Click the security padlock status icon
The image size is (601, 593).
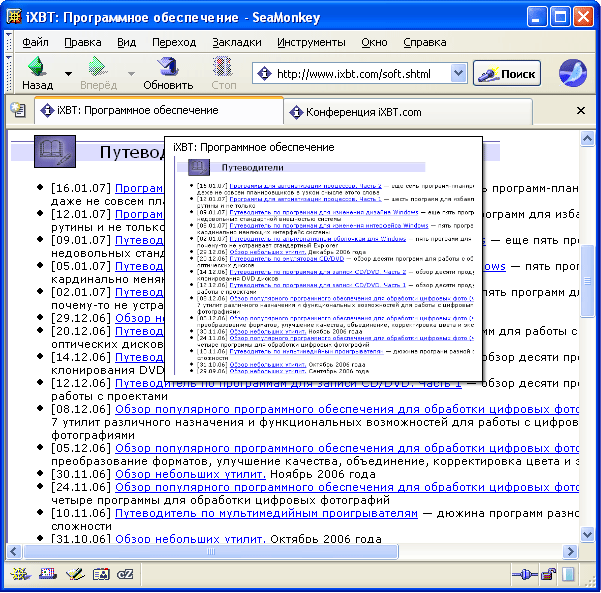[x=548, y=574]
